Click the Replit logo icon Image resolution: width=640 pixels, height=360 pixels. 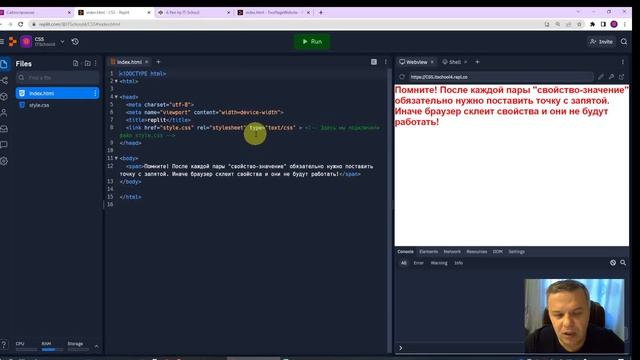pyautogui.click(x=13, y=42)
